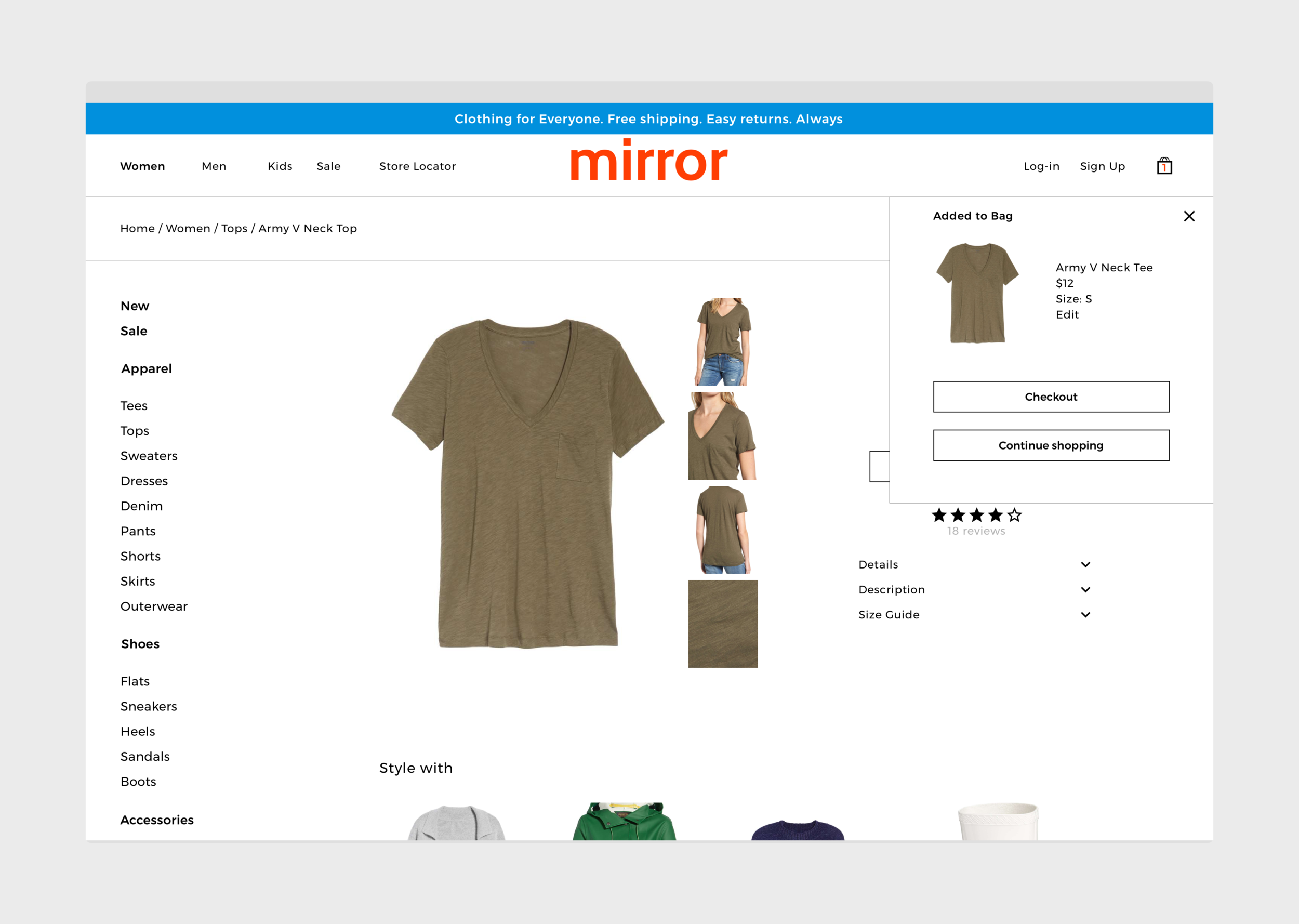1299x924 pixels.
Task: Open the shopping bag icon
Action: pos(1164,166)
